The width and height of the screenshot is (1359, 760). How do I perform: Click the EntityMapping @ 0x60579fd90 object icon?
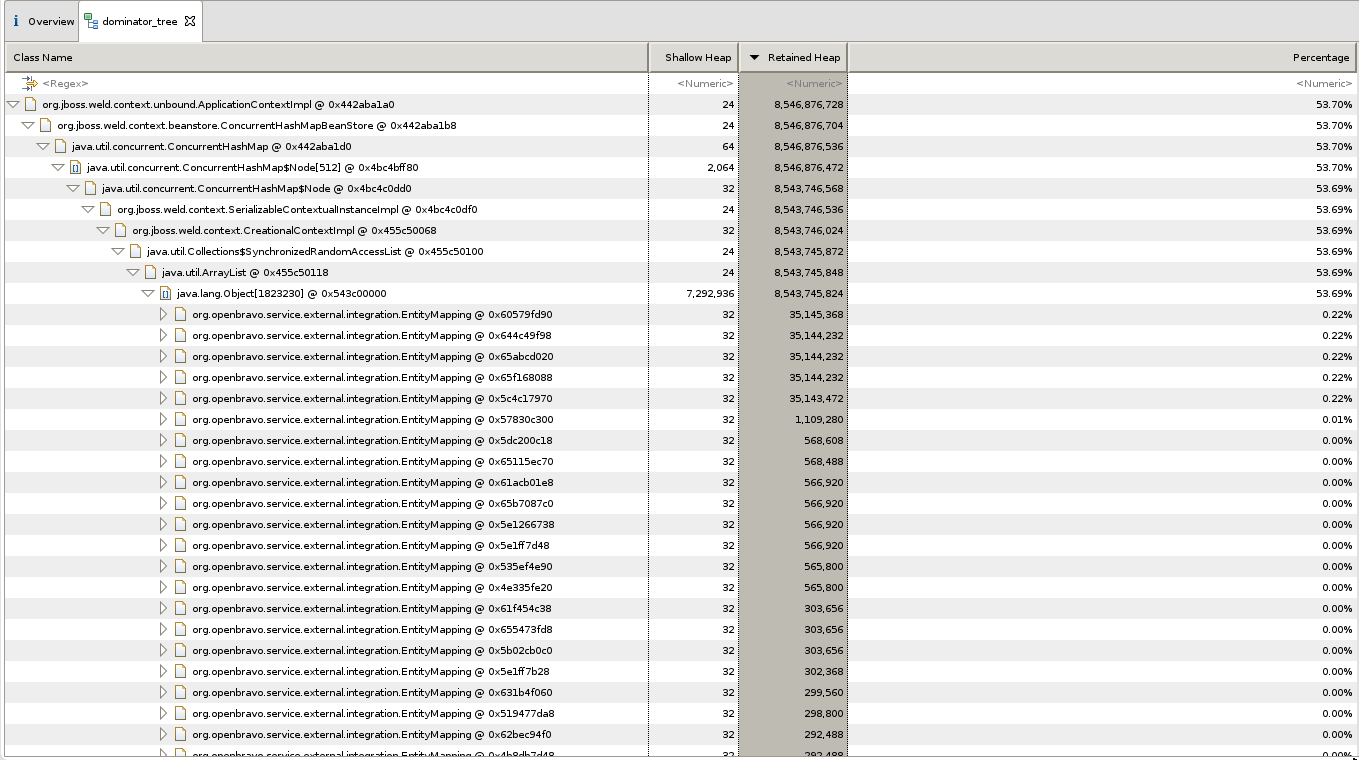pos(180,315)
